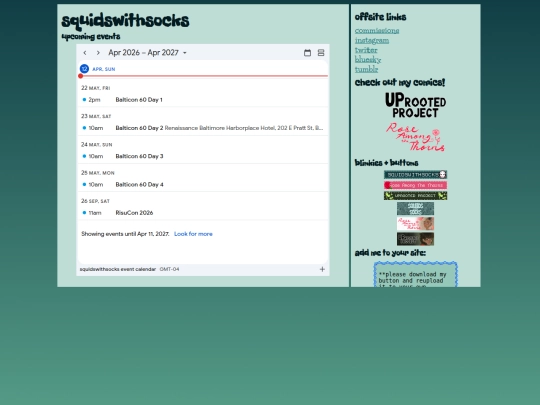Click the Look for more link
The width and height of the screenshot is (540, 405).
coord(193,234)
